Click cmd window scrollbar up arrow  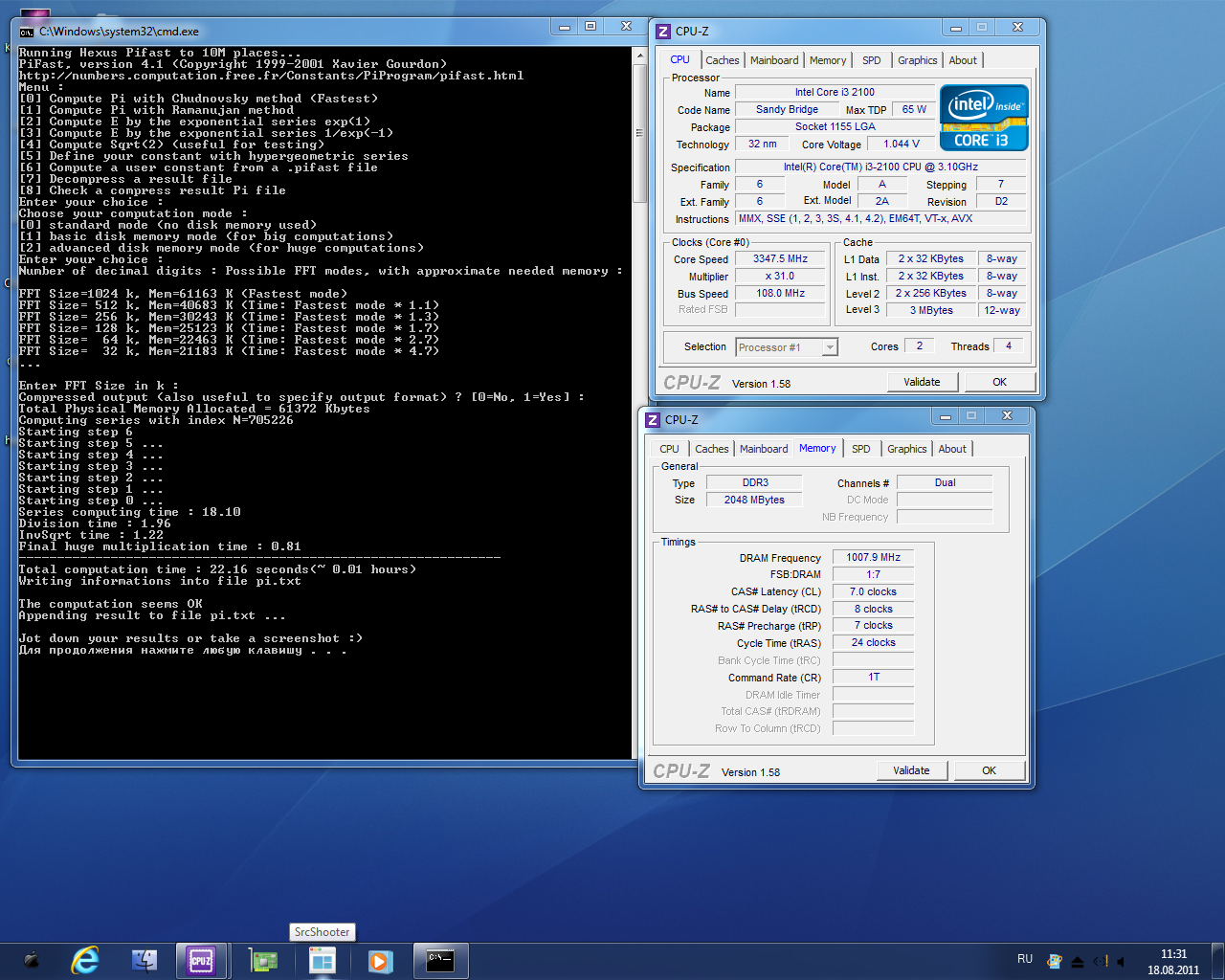[x=640, y=56]
